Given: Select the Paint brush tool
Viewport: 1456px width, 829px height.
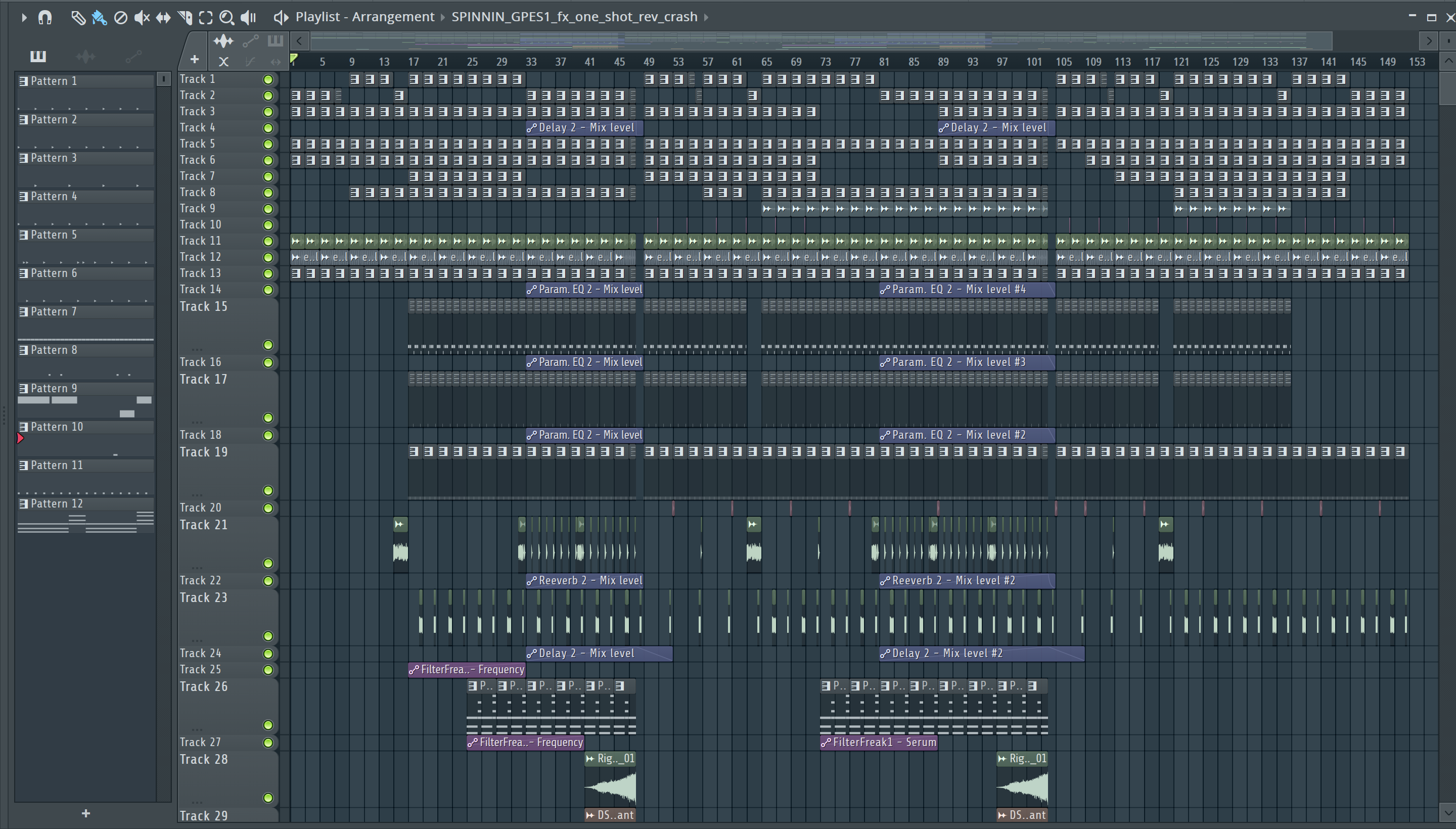Looking at the screenshot, I should pos(99,18).
